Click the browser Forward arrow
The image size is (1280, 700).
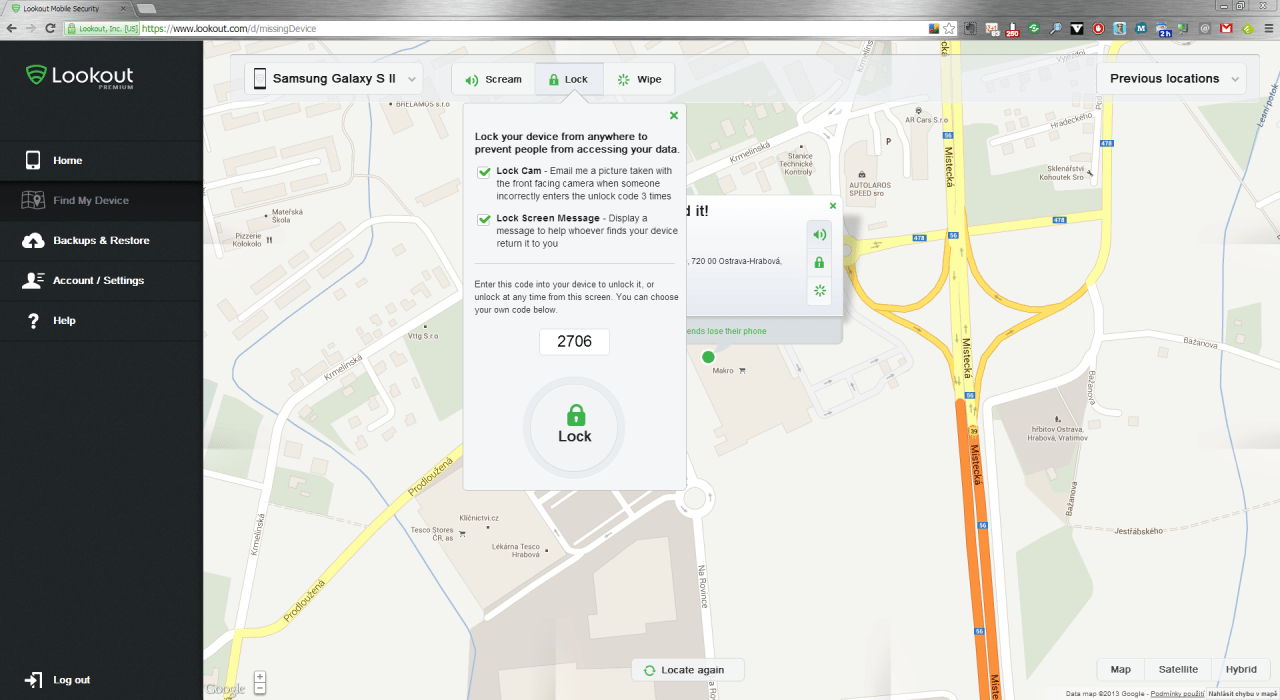(x=31, y=29)
